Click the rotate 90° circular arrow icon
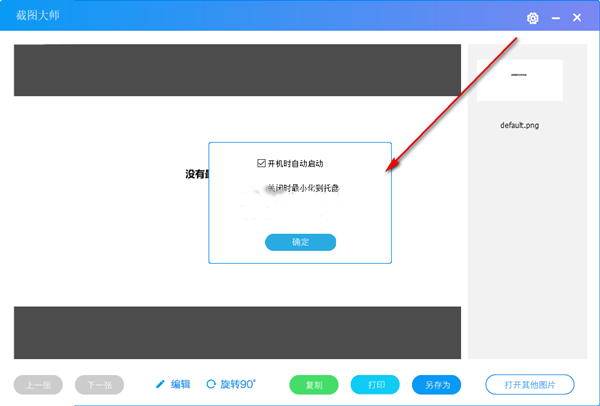 click(211, 384)
